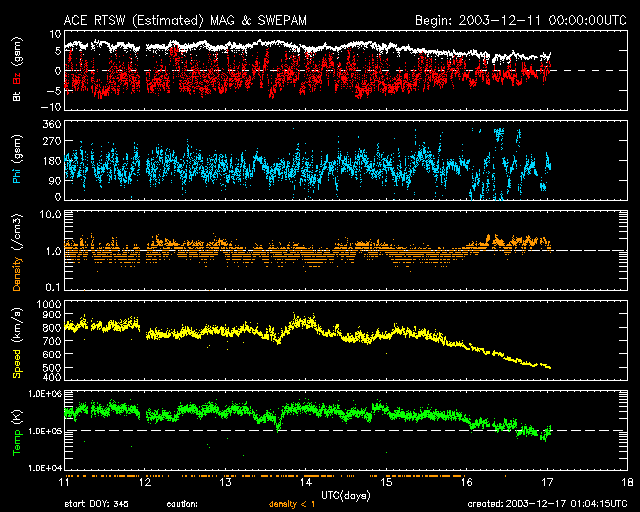Viewport: 640px width, 512px height.
Task: Click the 'Temp (K)' axis label
Action: pyautogui.click(x=17, y=433)
